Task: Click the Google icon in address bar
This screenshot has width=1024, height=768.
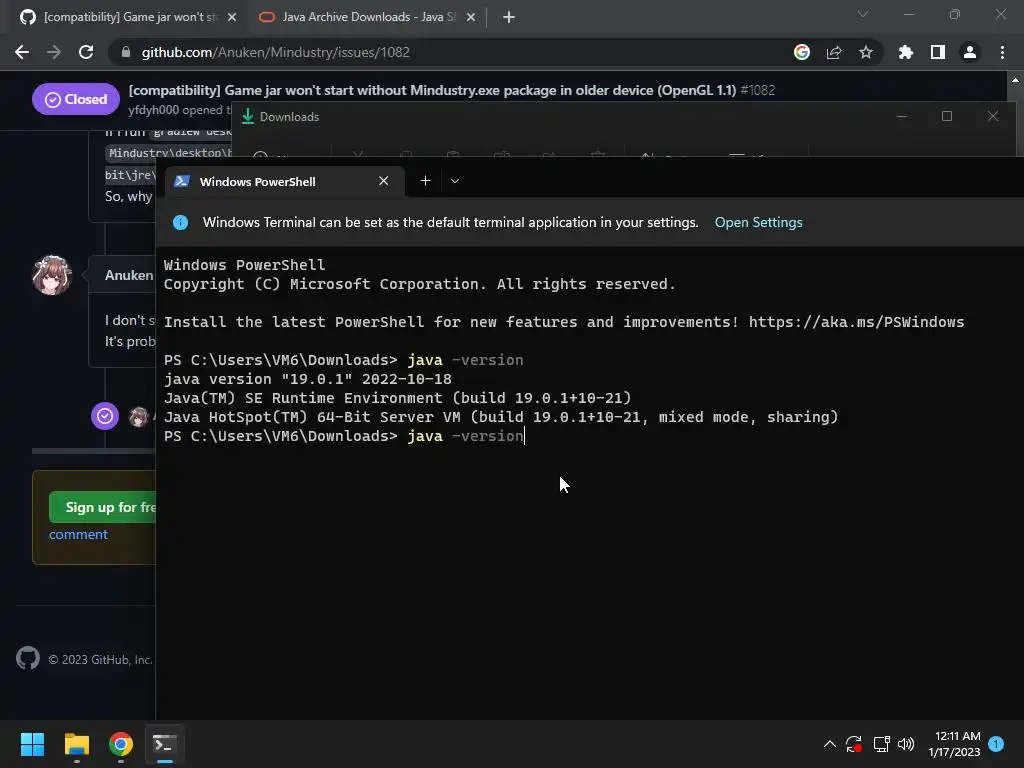Action: (x=802, y=52)
